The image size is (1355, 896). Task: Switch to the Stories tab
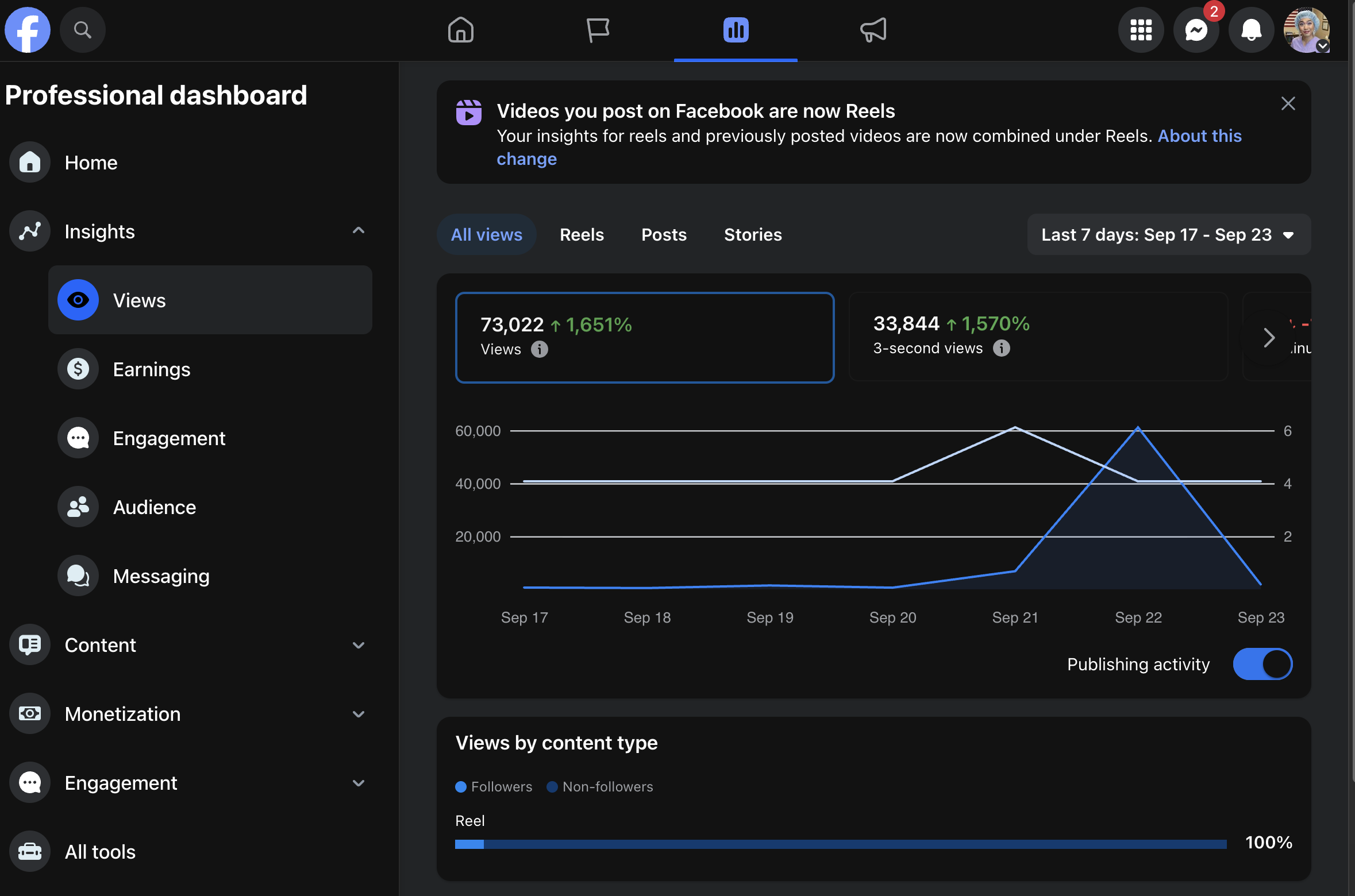pos(753,234)
